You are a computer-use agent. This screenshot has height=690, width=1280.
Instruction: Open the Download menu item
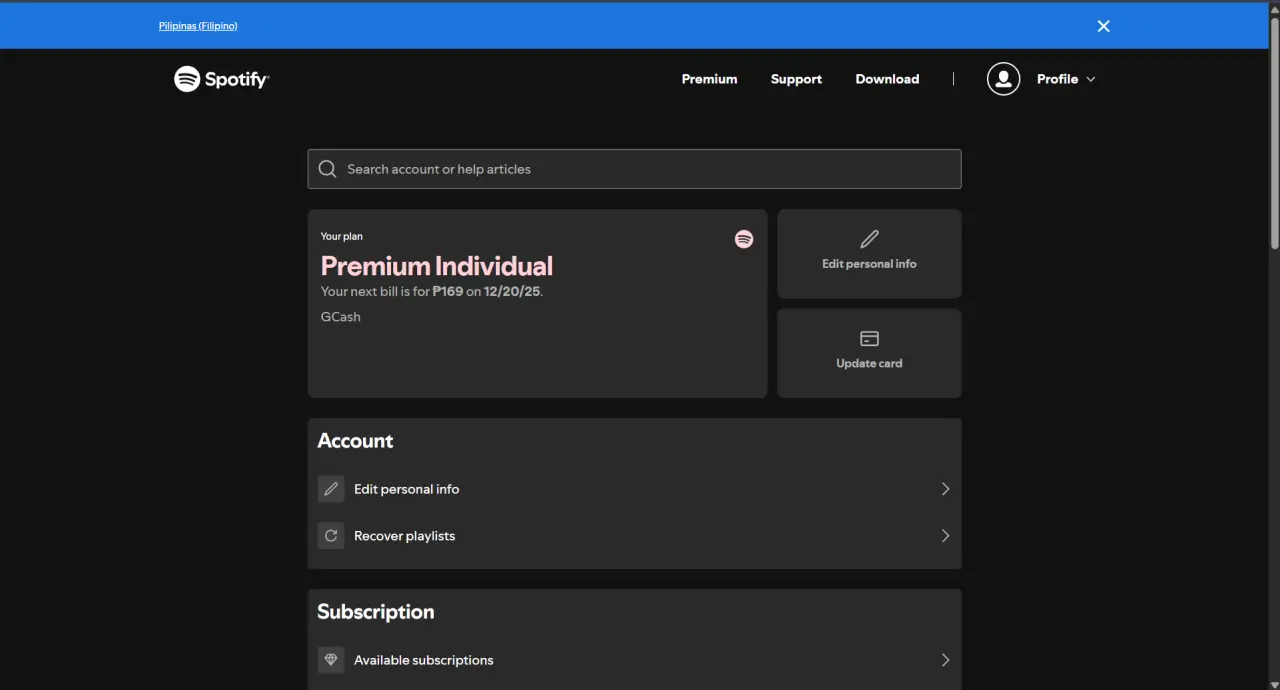click(x=887, y=79)
